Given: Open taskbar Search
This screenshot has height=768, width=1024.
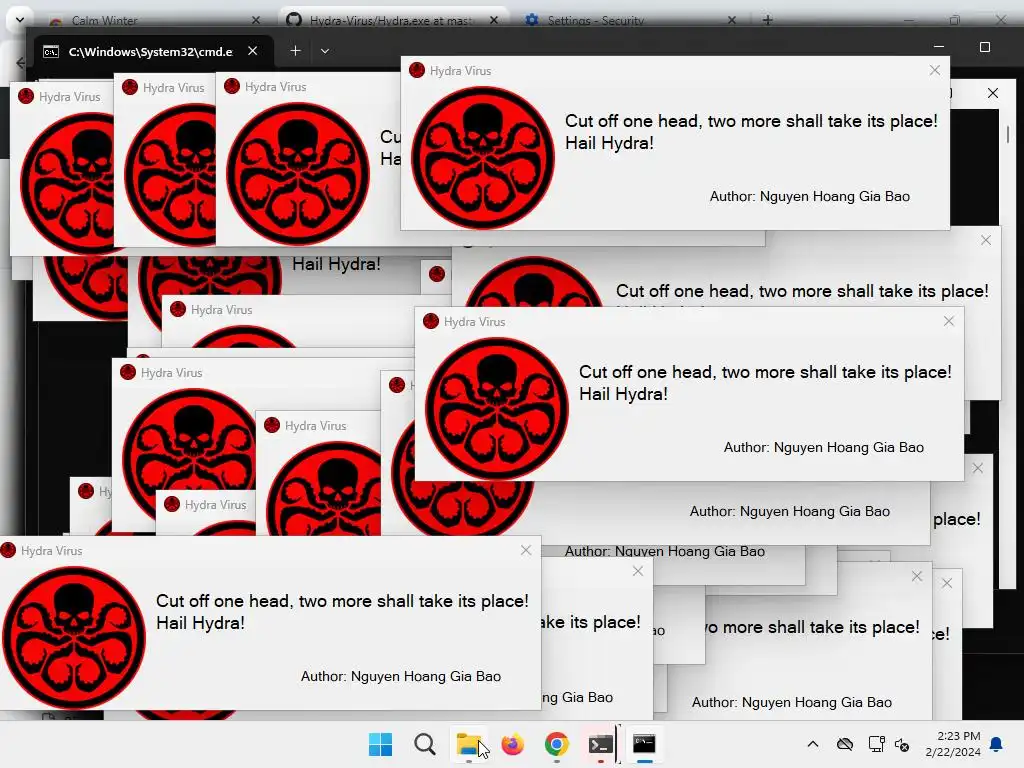Looking at the screenshot, I should coord(424,744).
